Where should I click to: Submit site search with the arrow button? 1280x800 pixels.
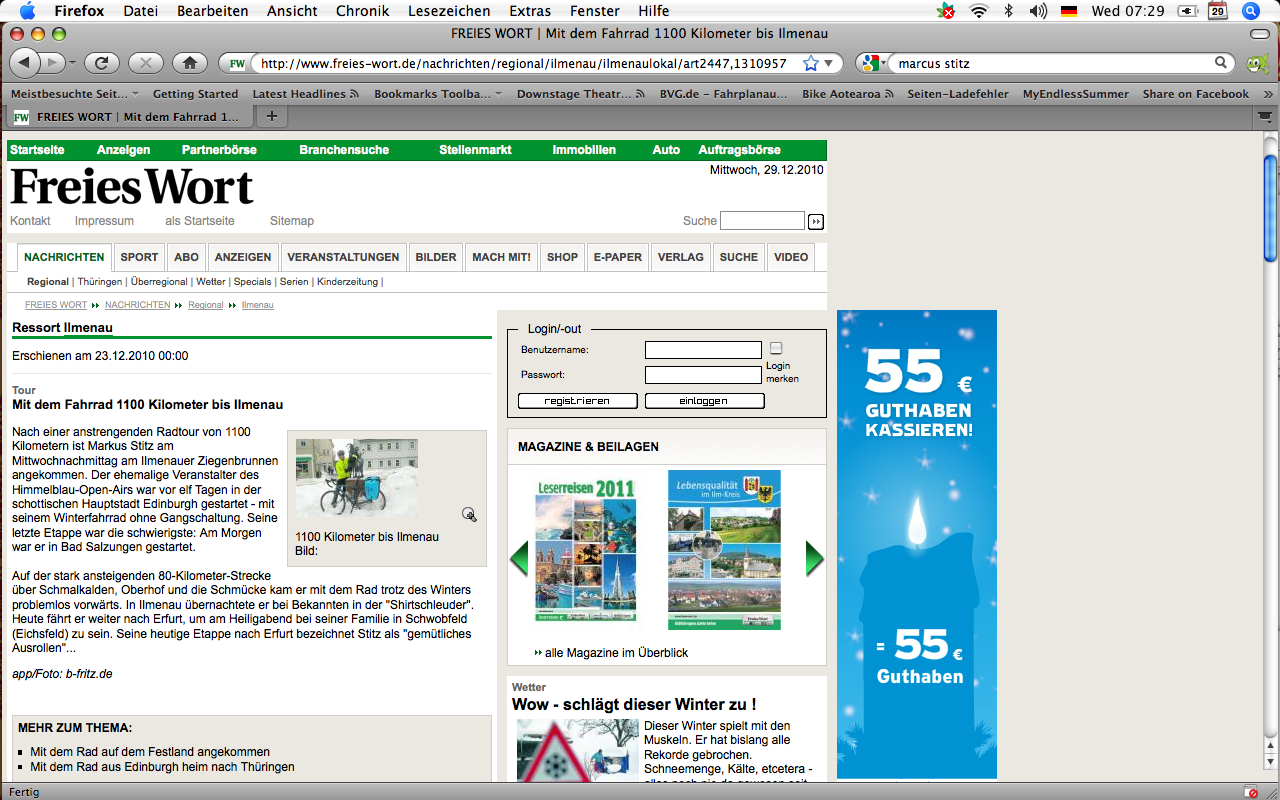point(816,221)
